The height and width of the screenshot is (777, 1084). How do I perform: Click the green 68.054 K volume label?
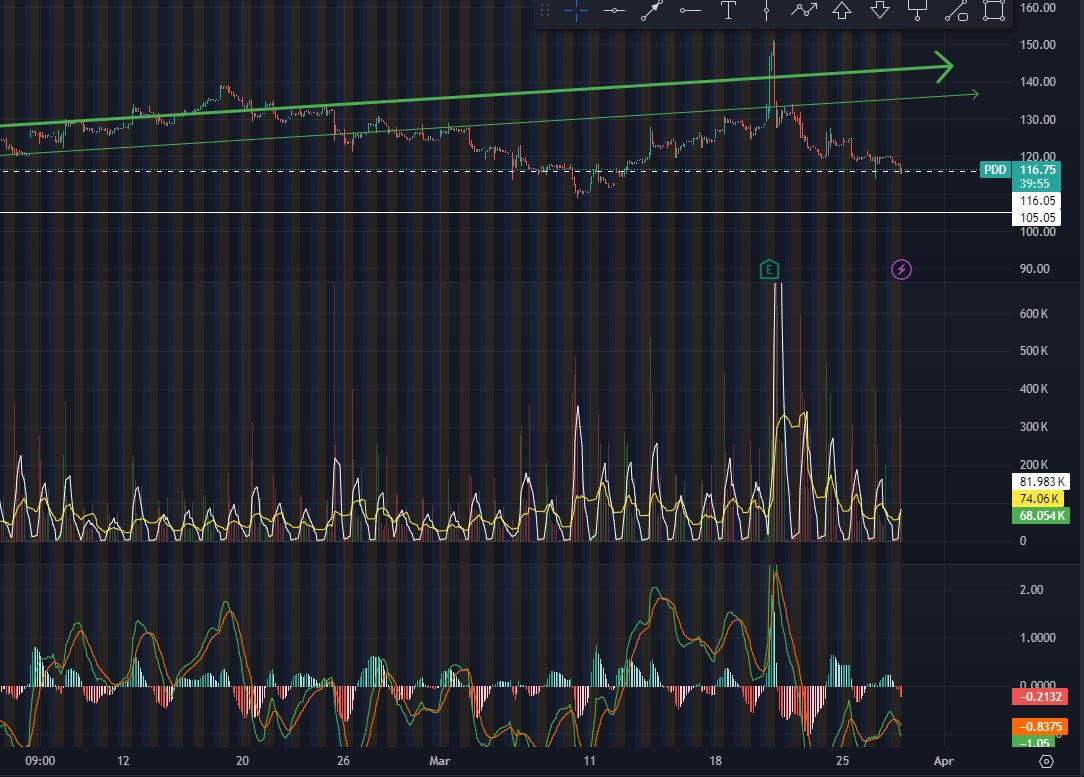coord(1041,516)
